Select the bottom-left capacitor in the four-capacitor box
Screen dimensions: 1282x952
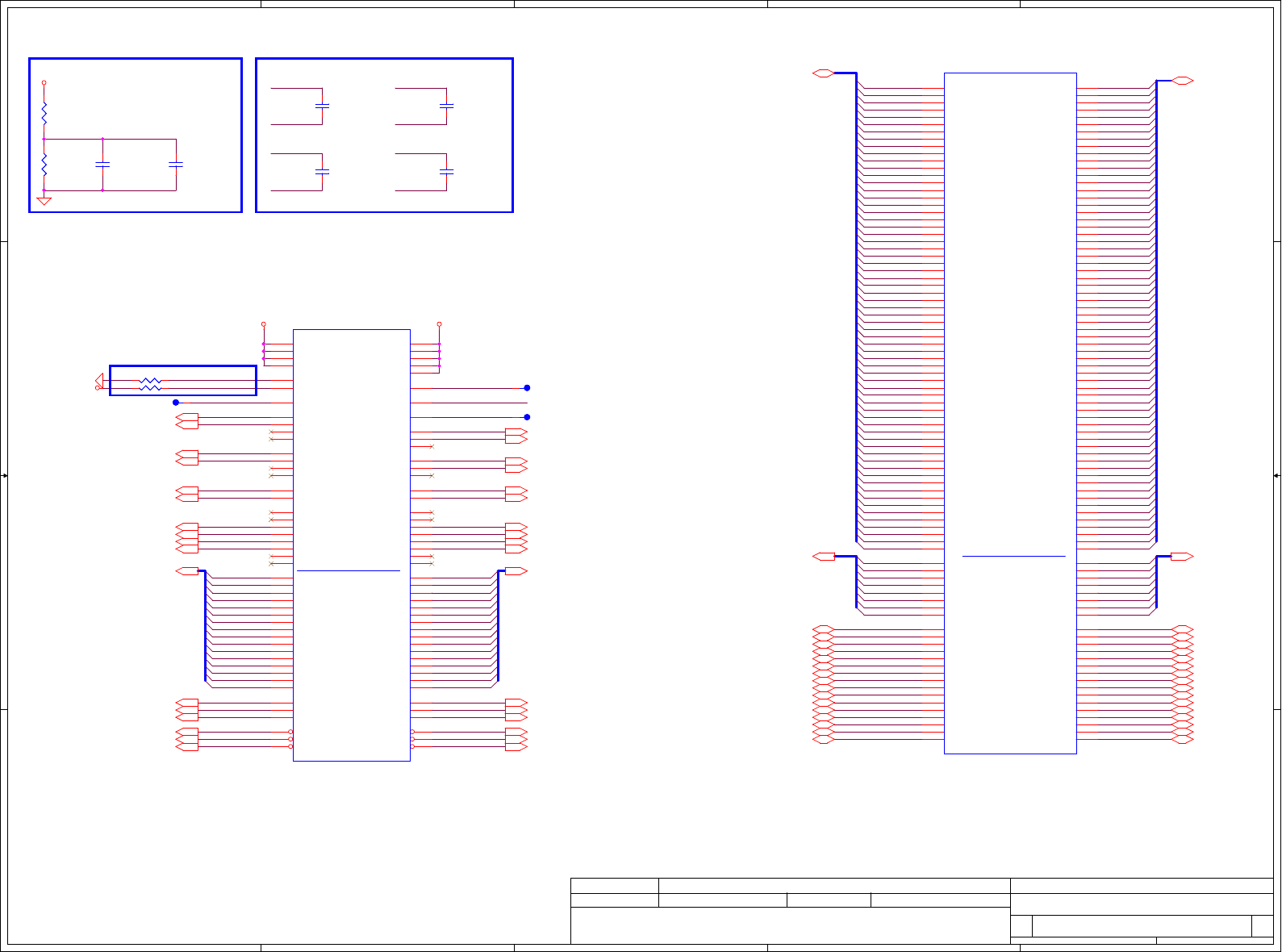click(322, 172)
